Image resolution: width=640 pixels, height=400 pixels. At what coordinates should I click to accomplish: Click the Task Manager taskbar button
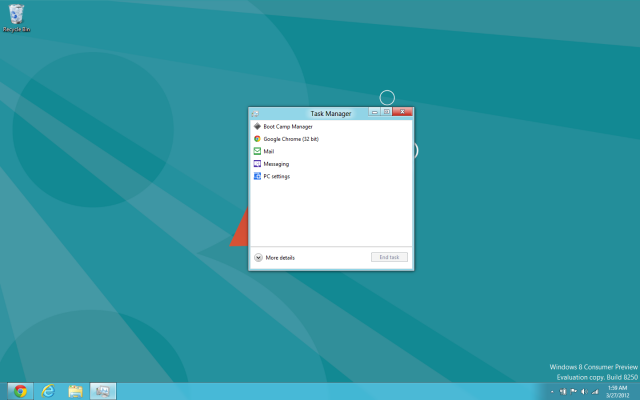click(103, 390)
